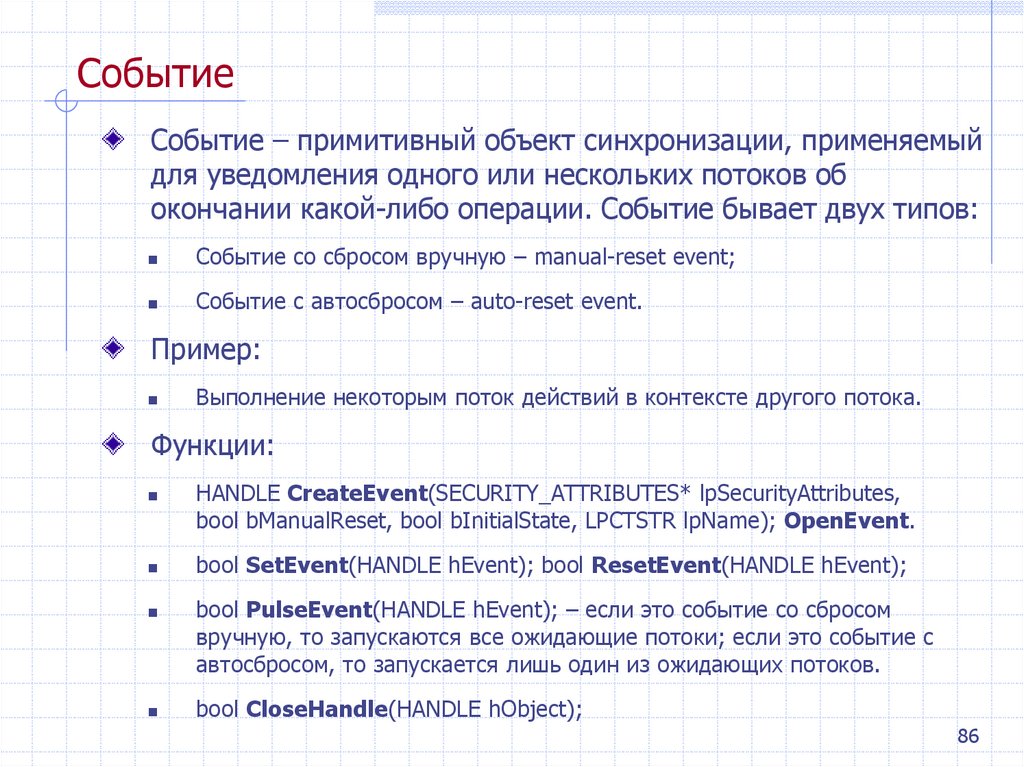Click the phrase "запускаются все ожидающие потоки"
Viewport: 1024px width, 767px height.
coord(524,638)
